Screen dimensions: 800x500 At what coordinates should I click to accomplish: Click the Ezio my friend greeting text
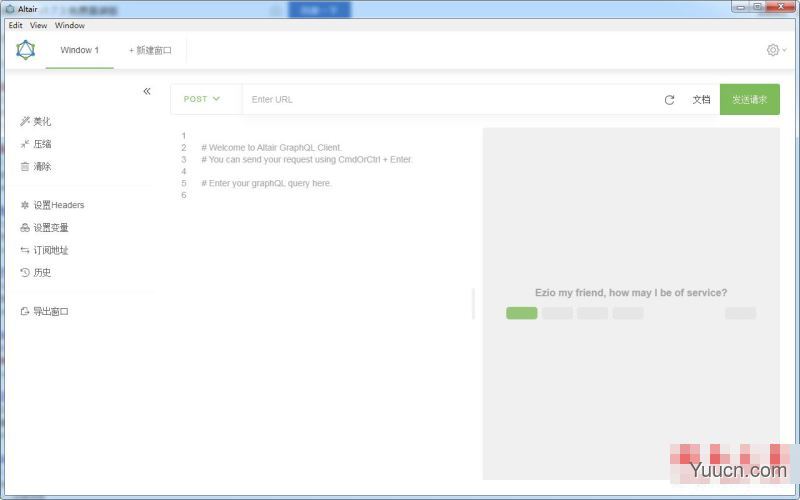coord(631,293)
